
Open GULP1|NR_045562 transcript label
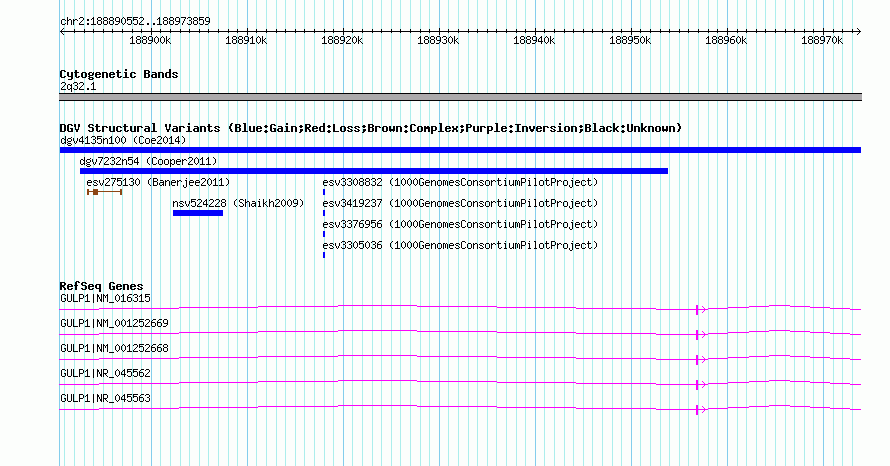[106, 373]
